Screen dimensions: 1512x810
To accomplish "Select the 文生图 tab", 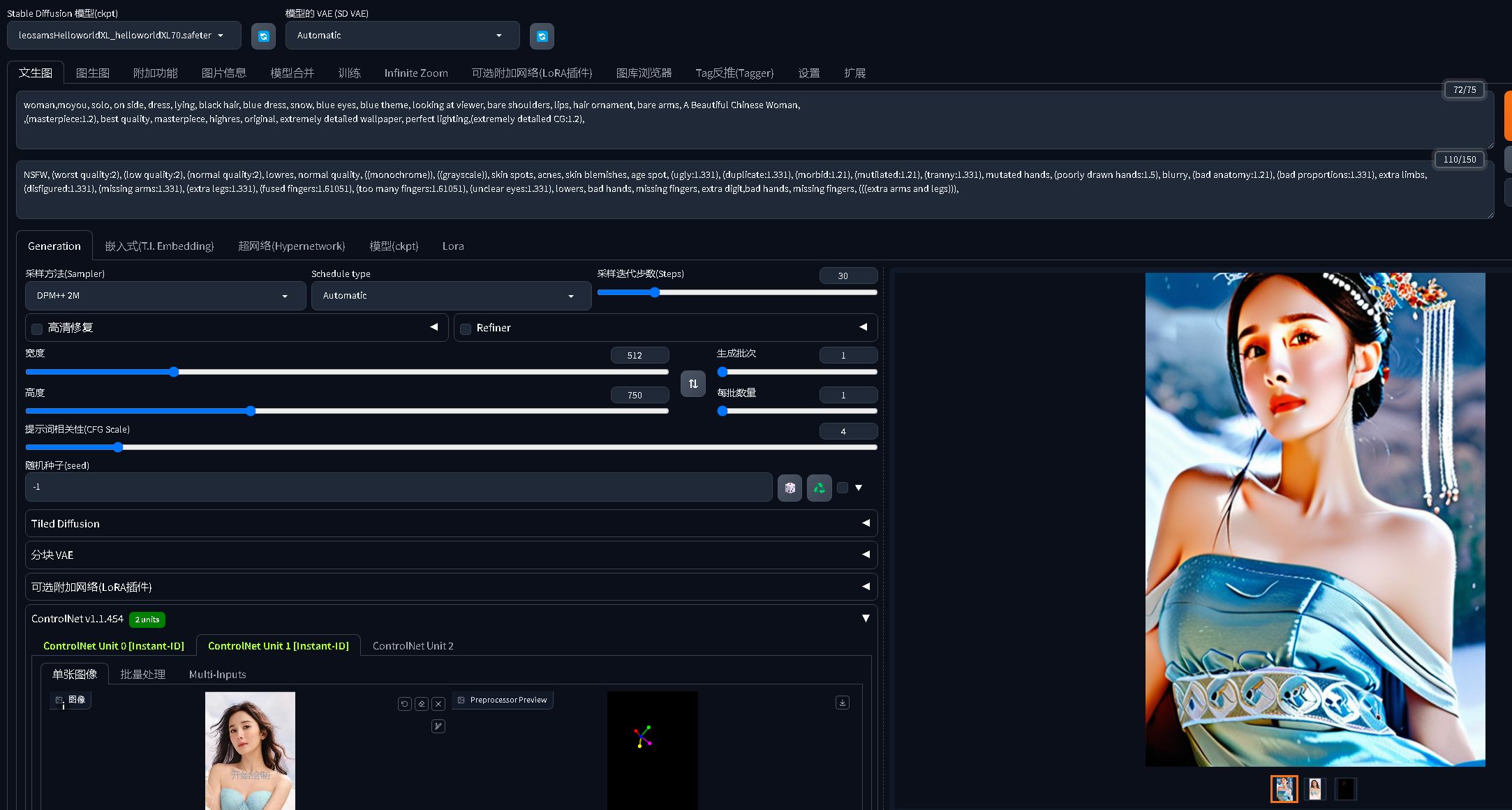I will pos(36,73).
